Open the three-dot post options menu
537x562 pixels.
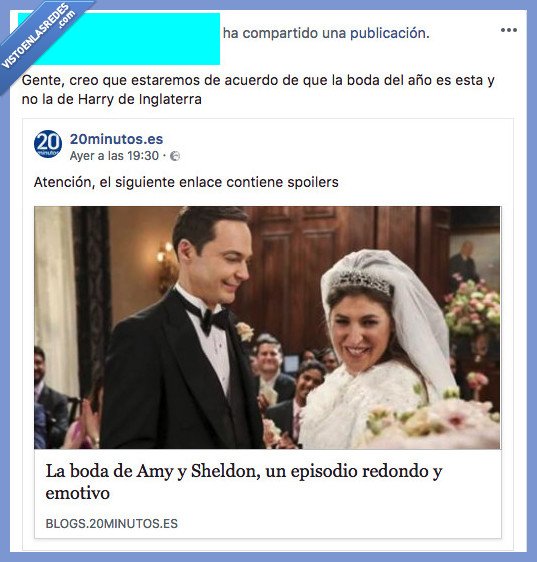click(x=509, y=30)
